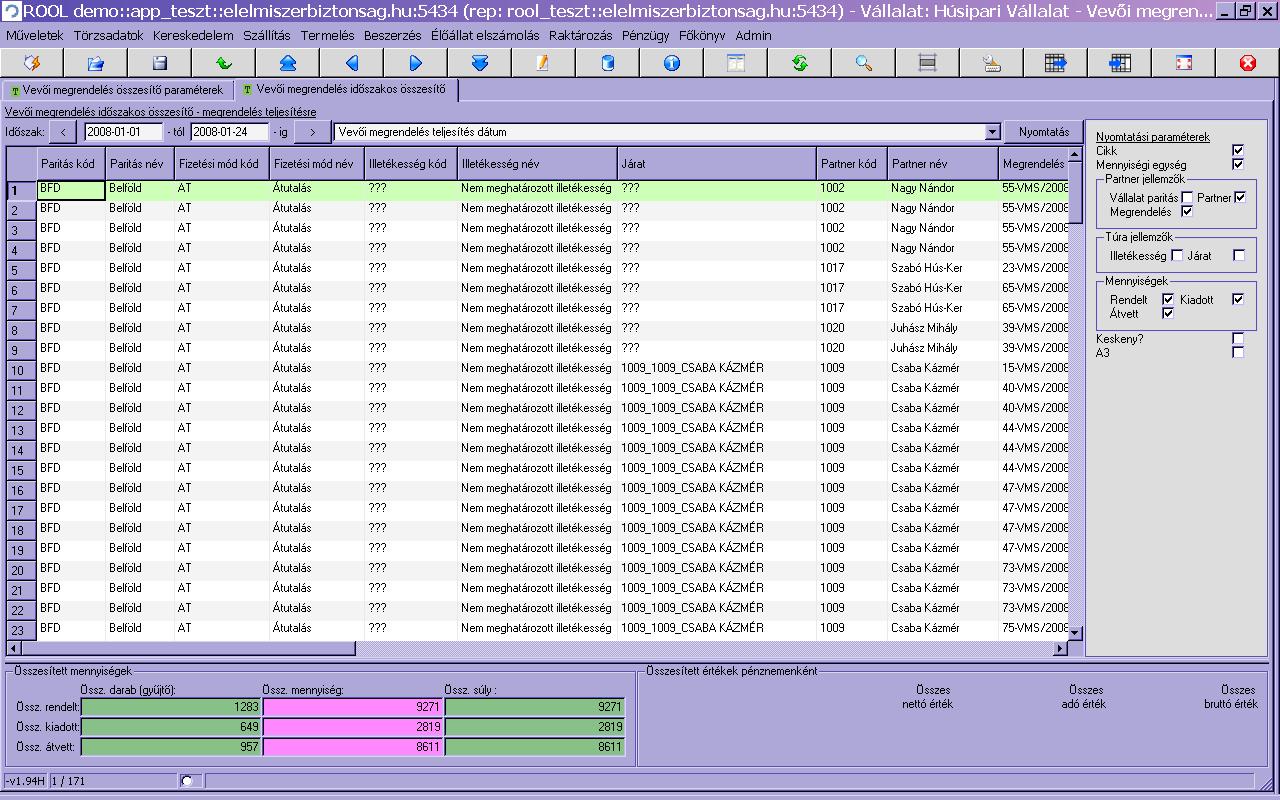Click the save floppy disk icon
Screen dimensions: 1280x800
pos(160,63)
